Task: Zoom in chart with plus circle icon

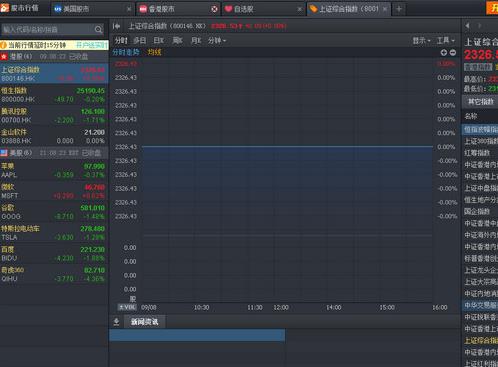Action: (444, 53)
